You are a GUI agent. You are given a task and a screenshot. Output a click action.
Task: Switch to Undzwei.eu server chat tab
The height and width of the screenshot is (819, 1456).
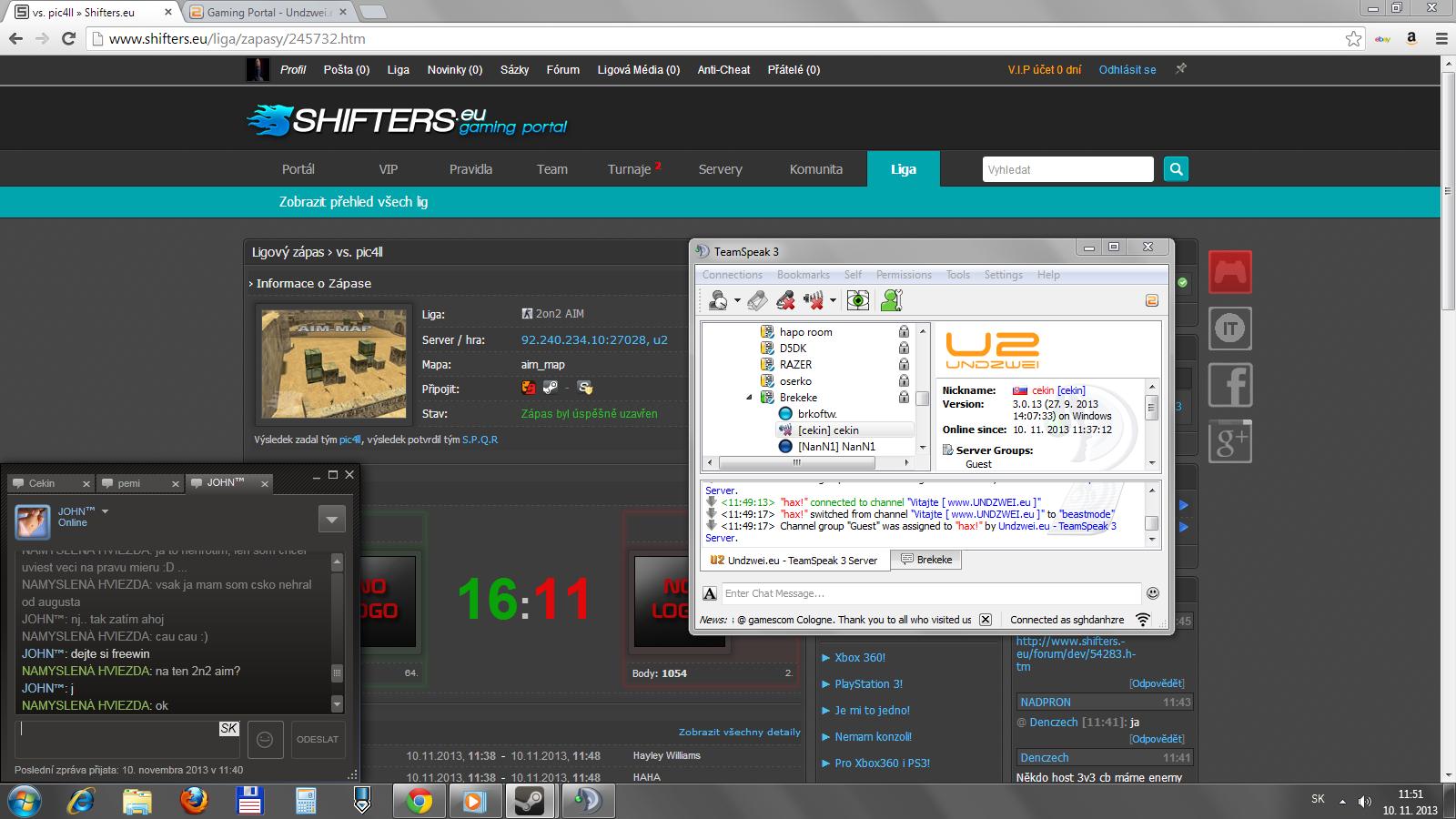(795, 561)
